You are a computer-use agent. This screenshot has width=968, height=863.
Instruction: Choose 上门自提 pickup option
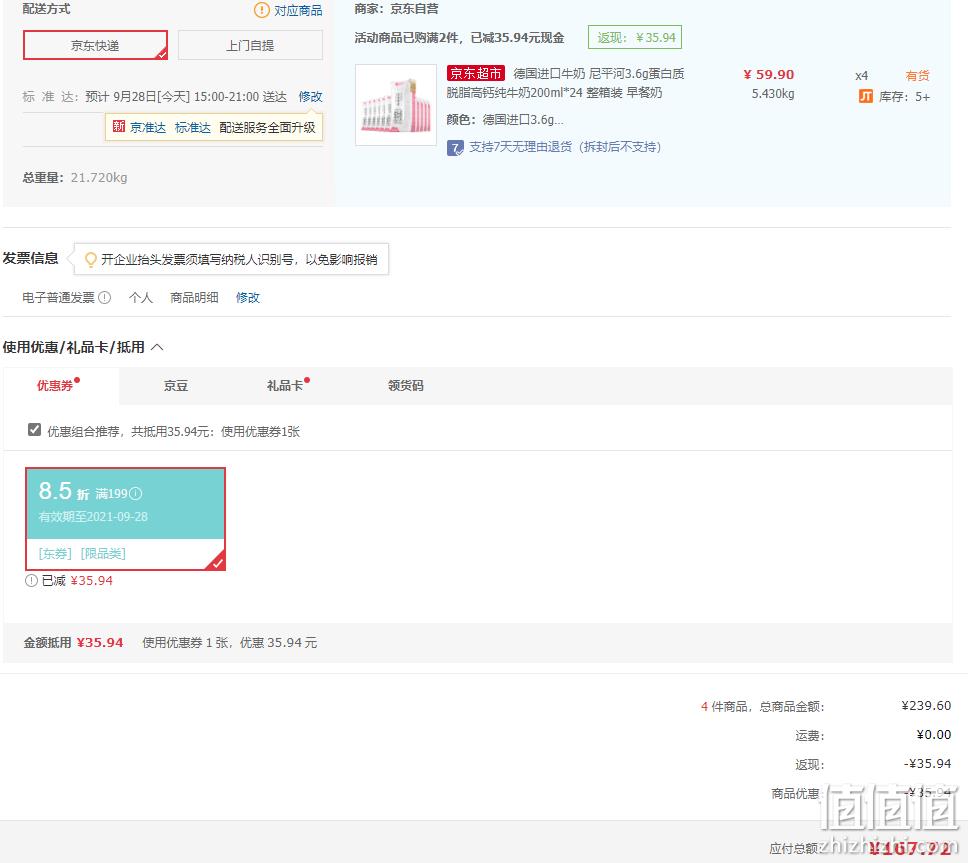point(250,45)
